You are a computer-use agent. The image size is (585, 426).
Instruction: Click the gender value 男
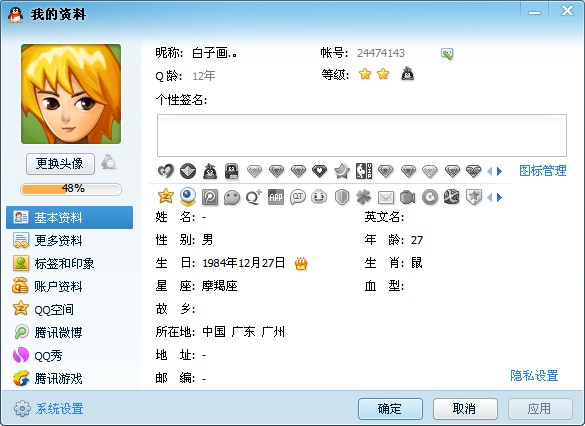coord(207,240)
